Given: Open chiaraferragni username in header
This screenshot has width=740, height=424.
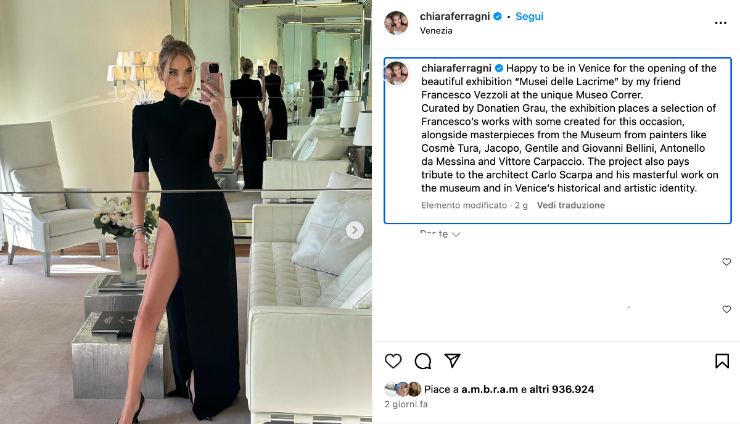Looking at the screenshot, I should coord(455,17).
